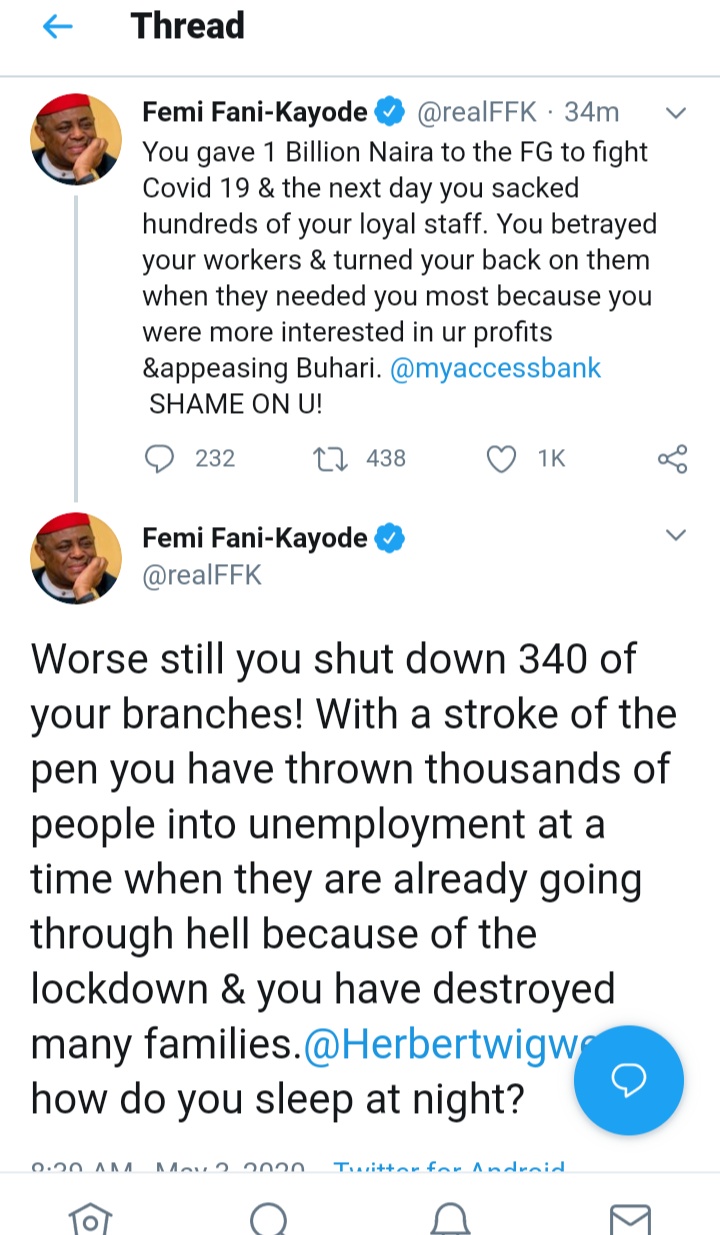View second tweet's profile picture

pos(76,559)
